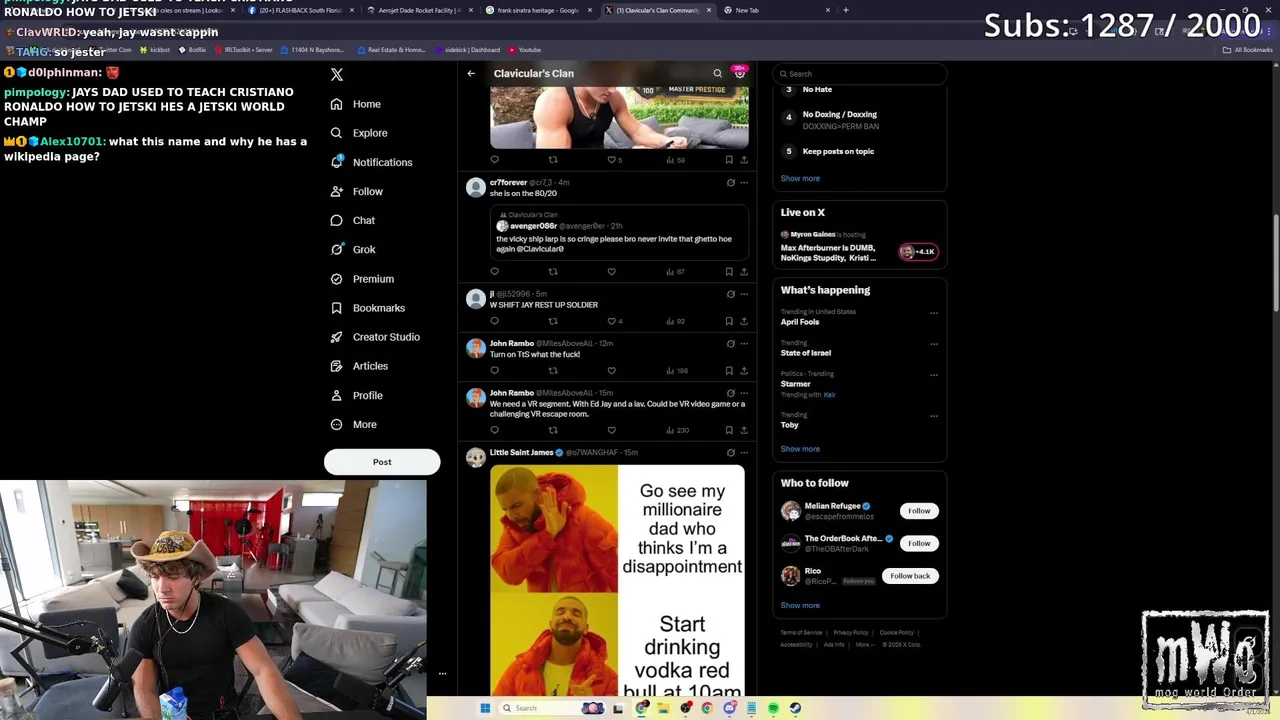Reply to 'We need a VR segment' post
Screen dimensions: 1280x720
coord(494,430)
